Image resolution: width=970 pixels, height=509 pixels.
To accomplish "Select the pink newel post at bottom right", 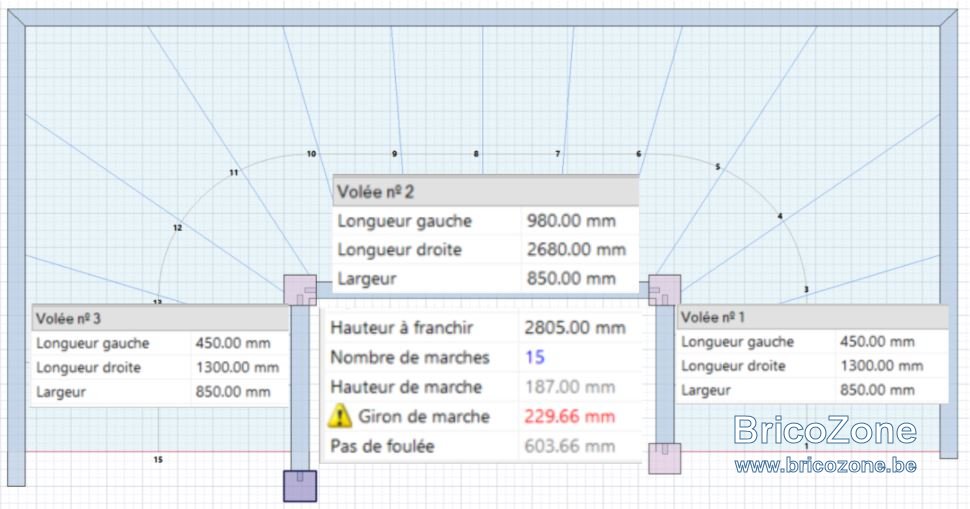I will [x=664, y=458].
